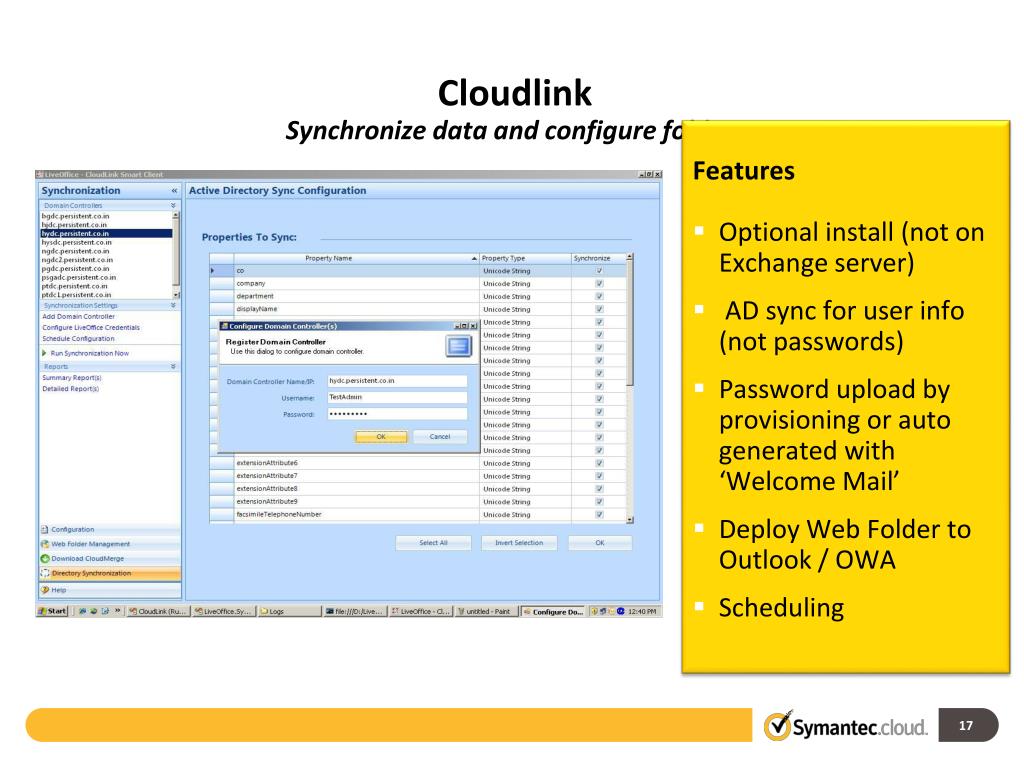The image size is (1024, 768).
Task: Collapse the Domain Controllers section
Action: click(x=174, y=206)
